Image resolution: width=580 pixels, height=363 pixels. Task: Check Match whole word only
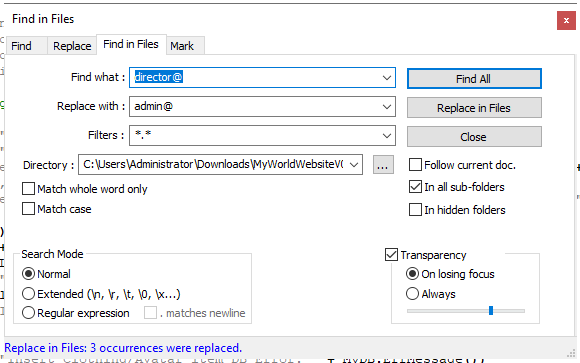28,189
